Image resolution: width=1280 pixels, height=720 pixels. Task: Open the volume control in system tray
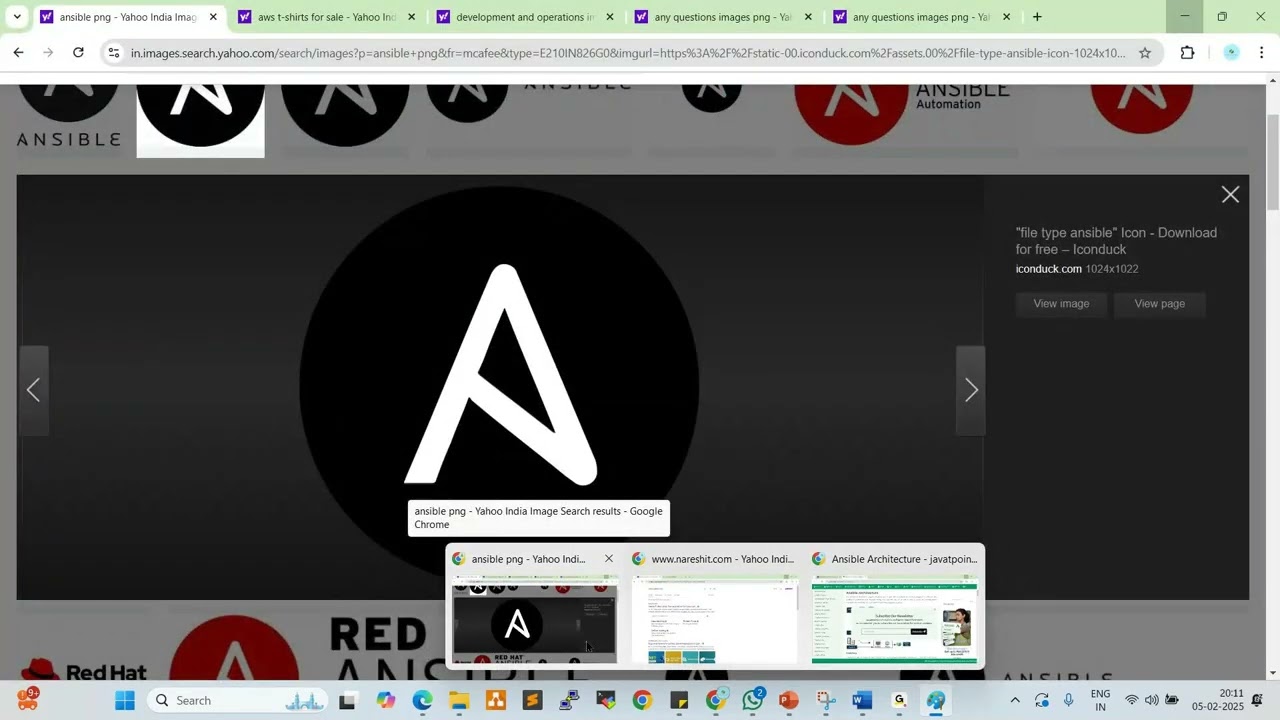pyautogui.click(x=1152, y=701)
